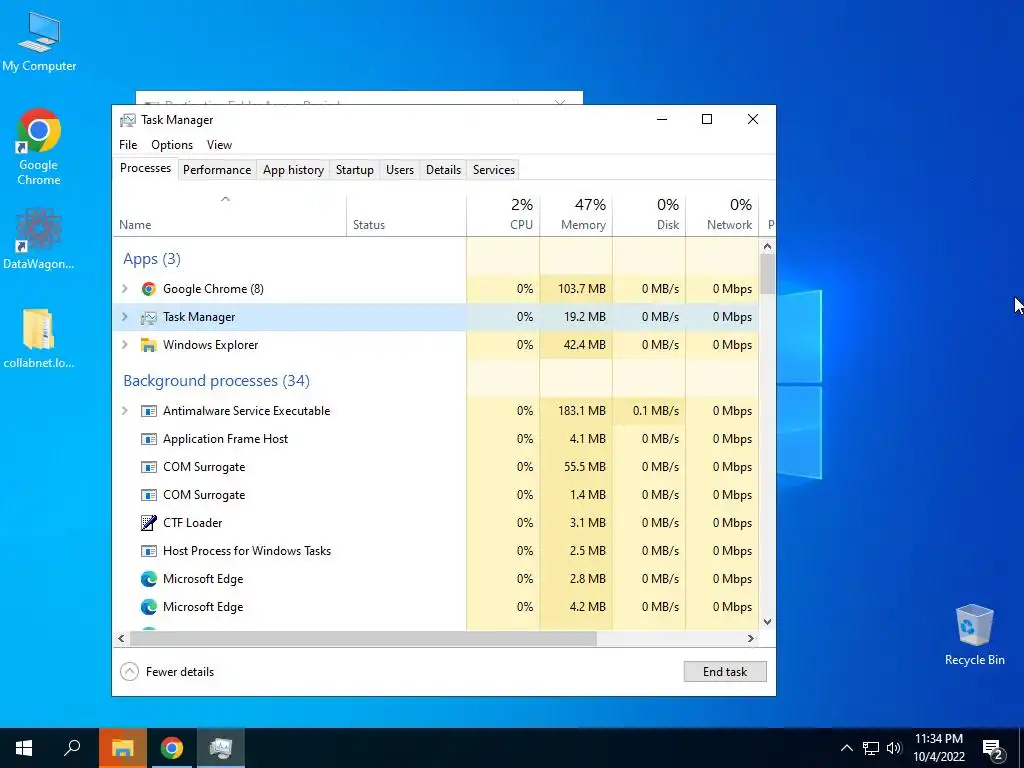
Task: Click the vertical scrollbar down arrow
Action: (x=767, y=622)
